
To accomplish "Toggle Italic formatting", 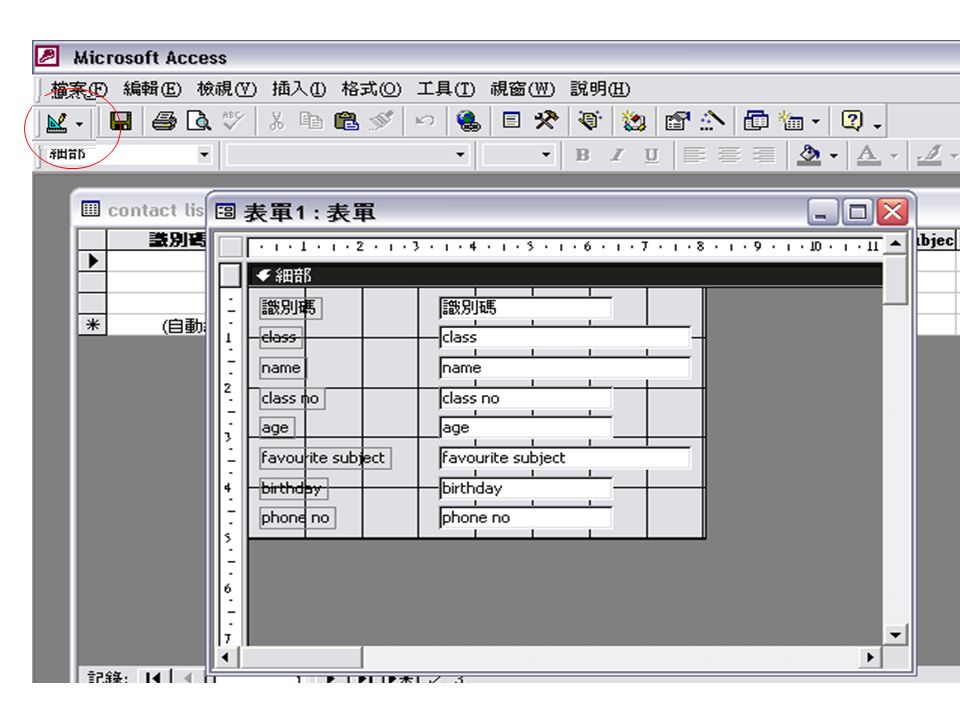I will click(617, 156).
